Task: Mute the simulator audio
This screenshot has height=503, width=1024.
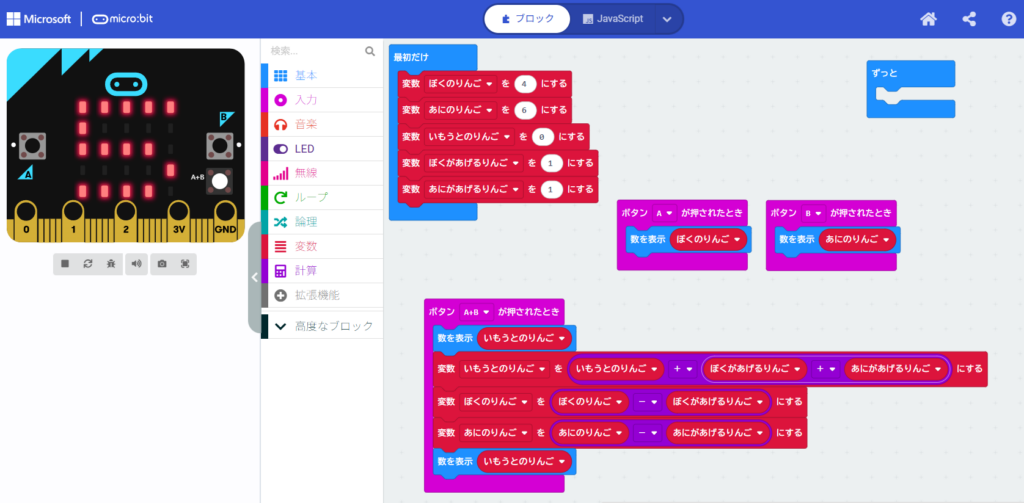Action: [136, 264]
